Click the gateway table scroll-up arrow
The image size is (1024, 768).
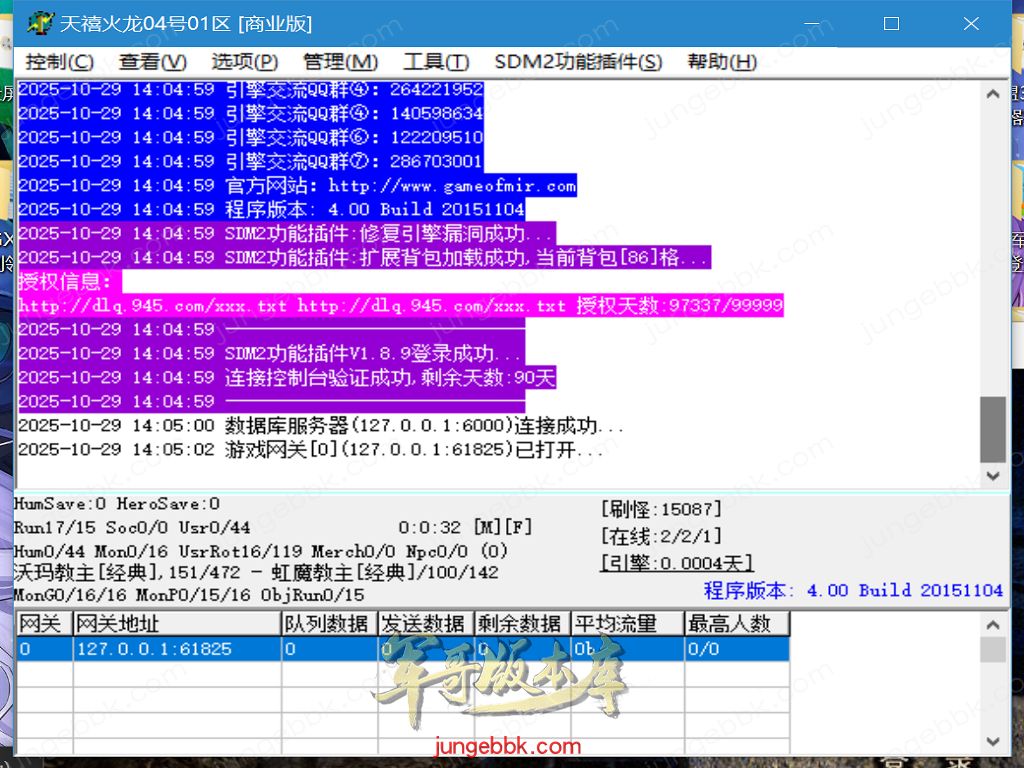(993, 625)
